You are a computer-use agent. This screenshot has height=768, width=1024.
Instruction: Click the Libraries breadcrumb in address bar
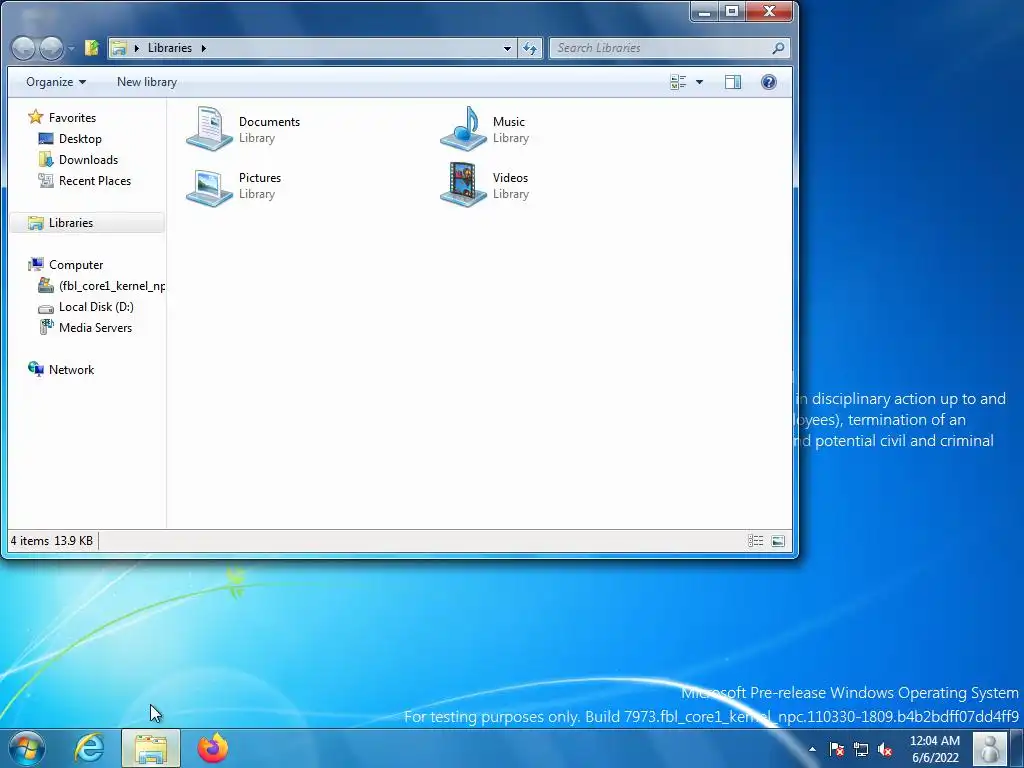point(170,48)
